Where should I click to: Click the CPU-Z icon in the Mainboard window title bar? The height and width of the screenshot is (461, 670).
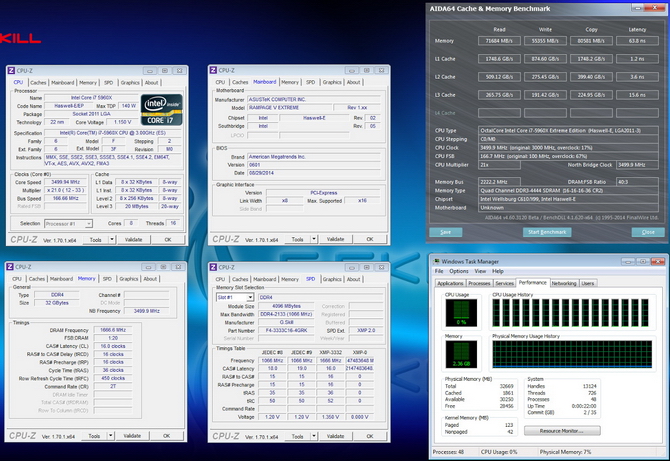(x=213, y=70)
